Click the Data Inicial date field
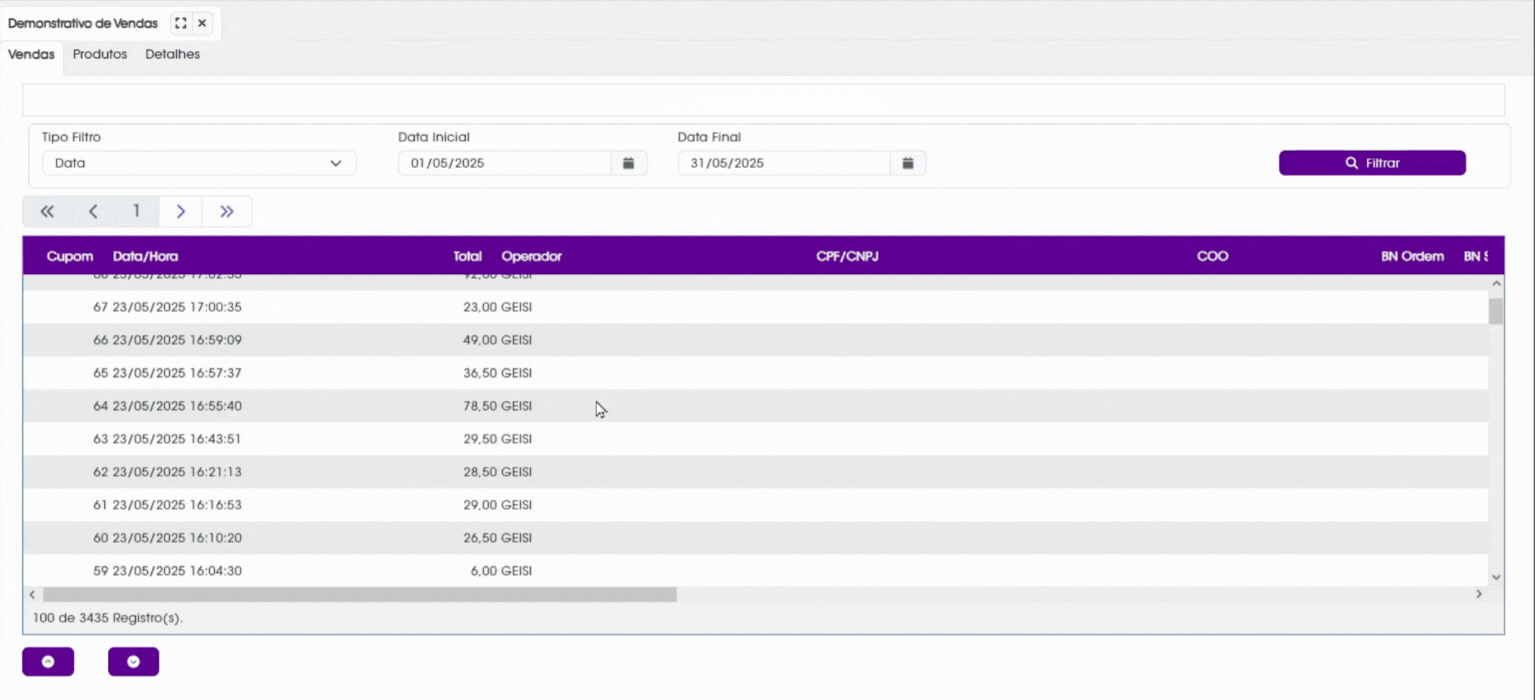Image resolution: width=1535 pixels, height=700 pixels. (505, 163)
